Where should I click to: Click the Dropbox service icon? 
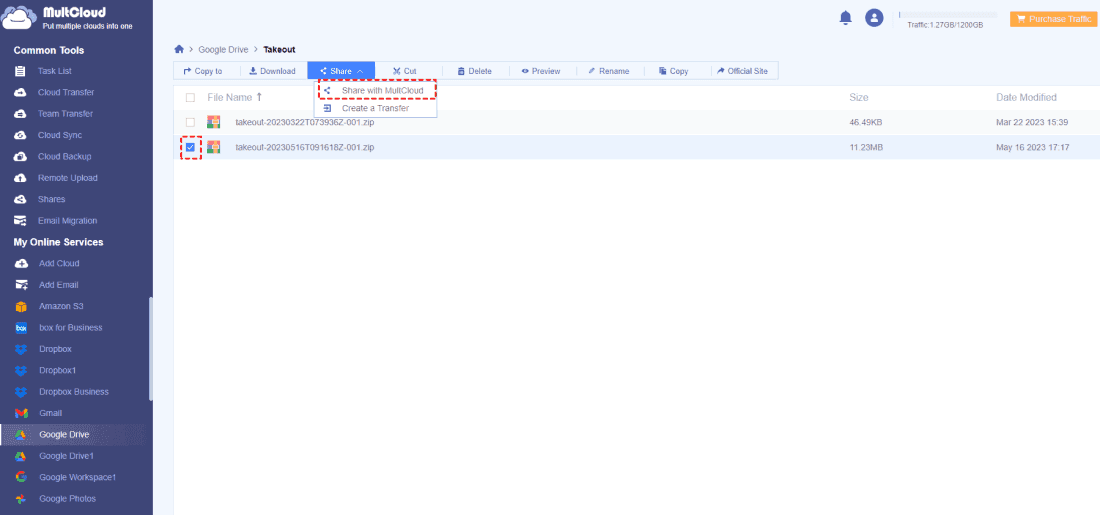[21, 349]
